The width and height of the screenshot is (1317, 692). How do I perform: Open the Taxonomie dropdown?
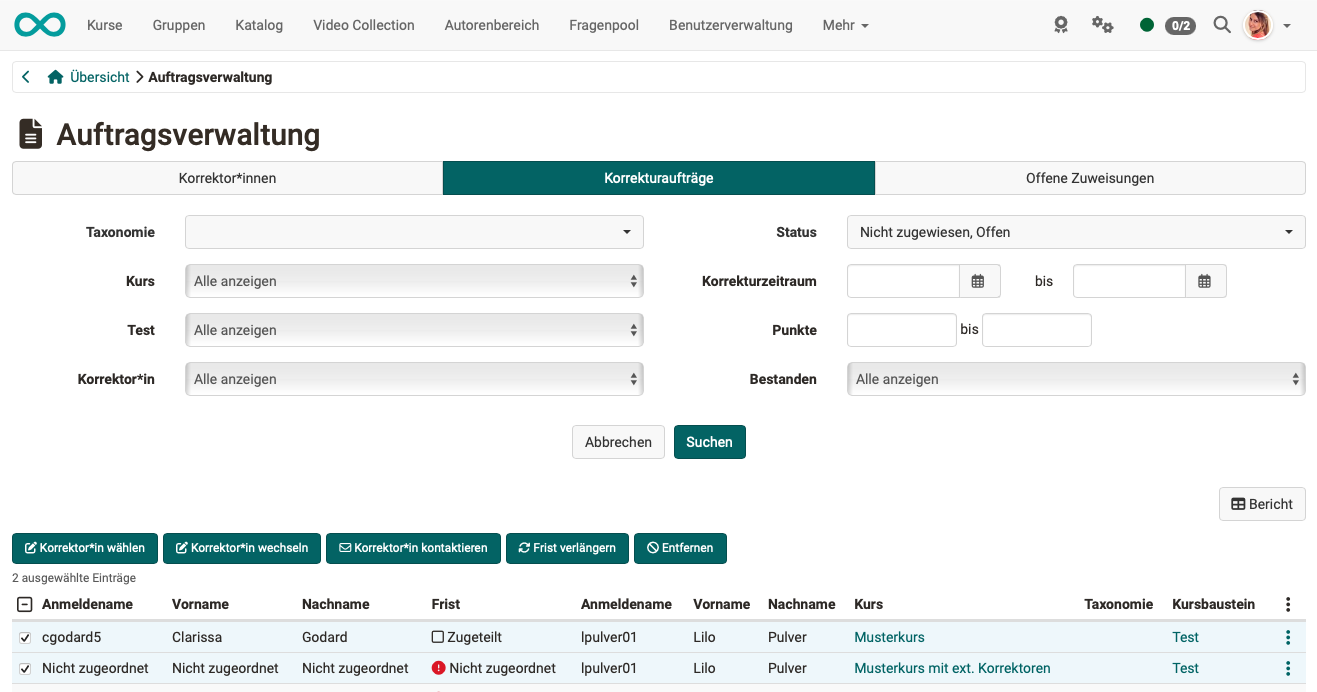pyautogui.click(x=413, y=232)
